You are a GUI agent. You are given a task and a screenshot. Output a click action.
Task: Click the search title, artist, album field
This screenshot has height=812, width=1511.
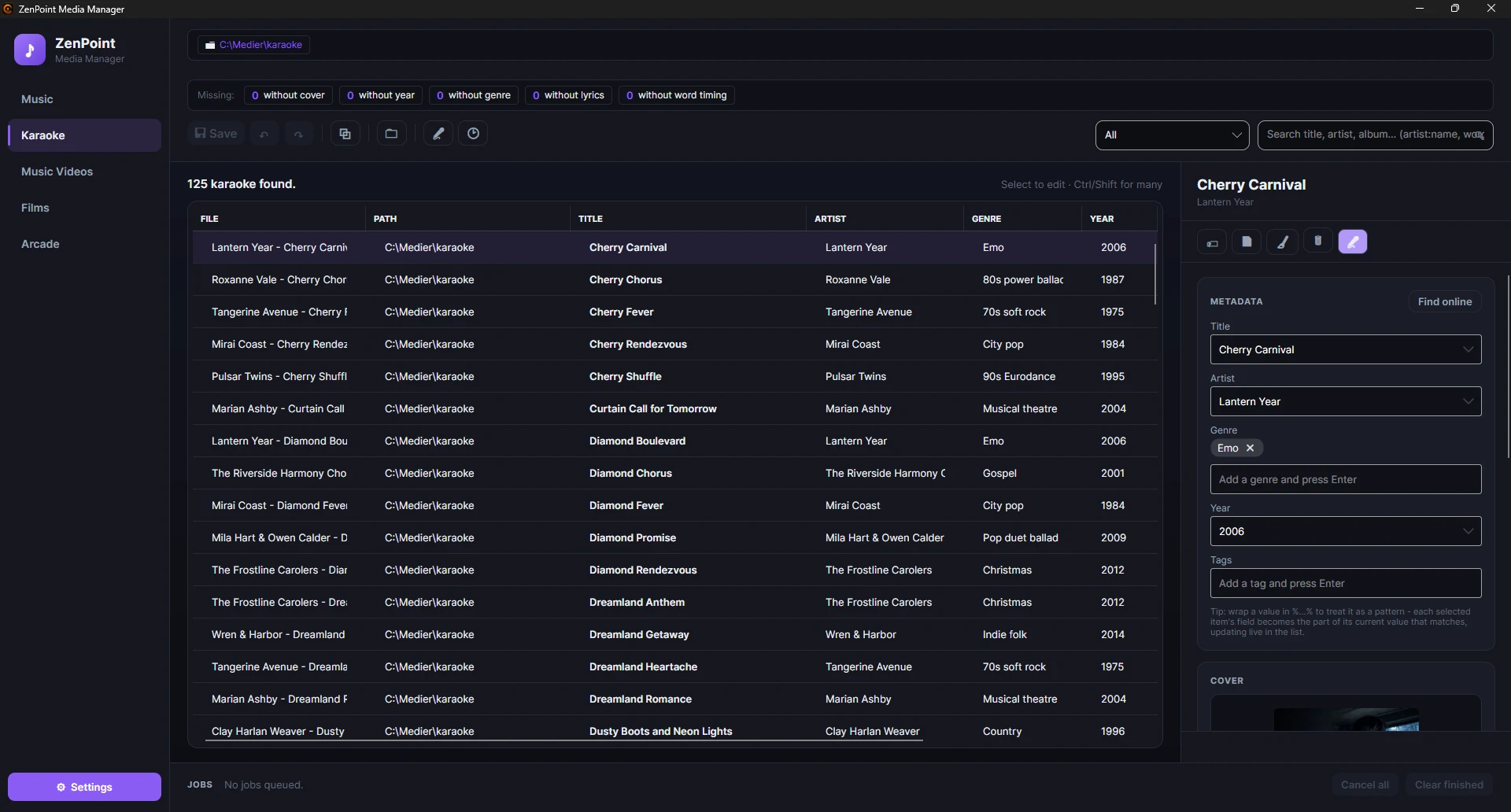click(1375, 135)
